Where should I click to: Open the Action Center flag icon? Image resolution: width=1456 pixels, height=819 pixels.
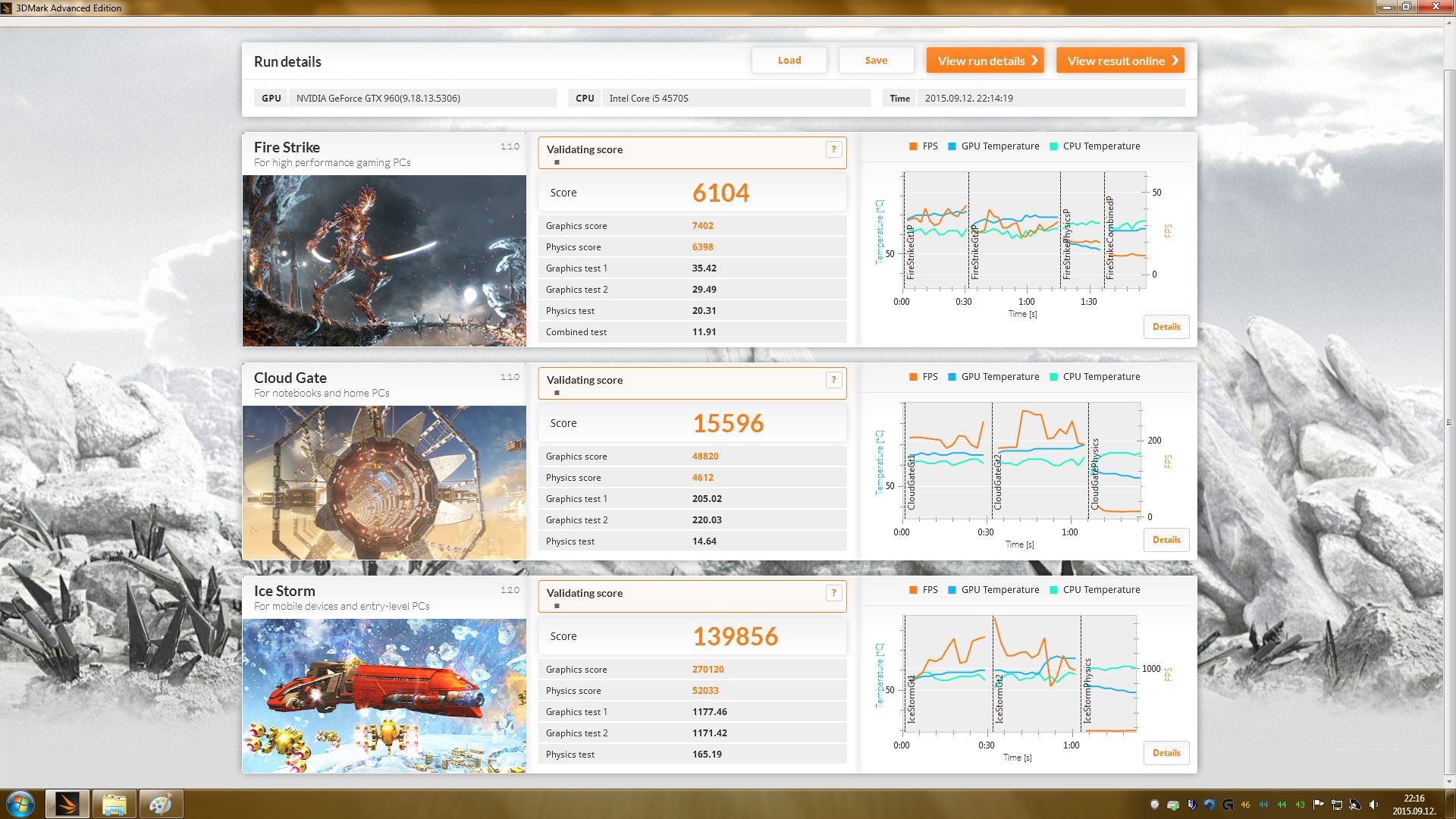click(x=1319, y=805)
